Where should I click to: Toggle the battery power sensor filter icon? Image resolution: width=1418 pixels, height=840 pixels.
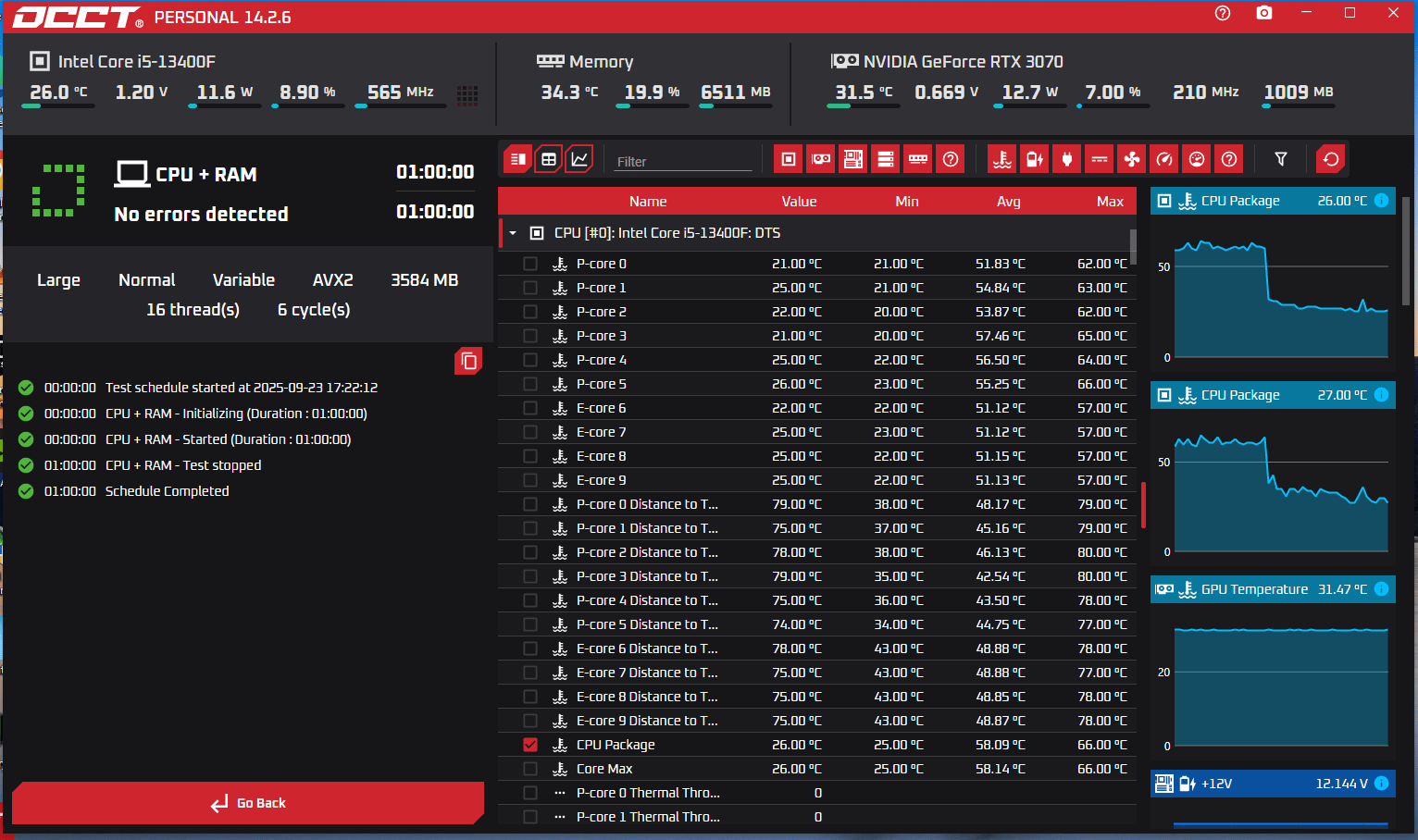1035,159
